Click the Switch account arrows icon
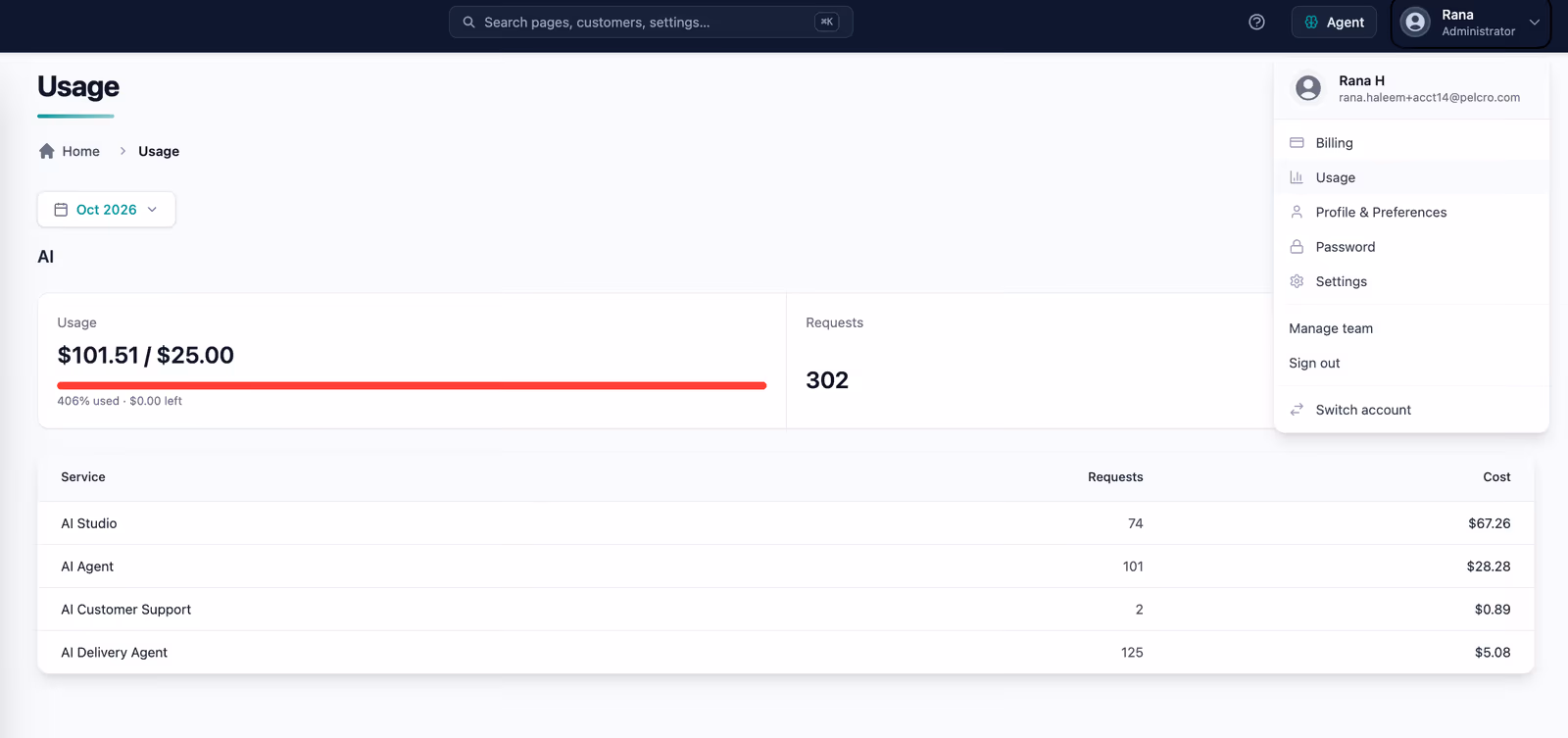Image resolution: width=1568 pixels, height=738 pixels. pyautogui.click(x=1297, y=410)
